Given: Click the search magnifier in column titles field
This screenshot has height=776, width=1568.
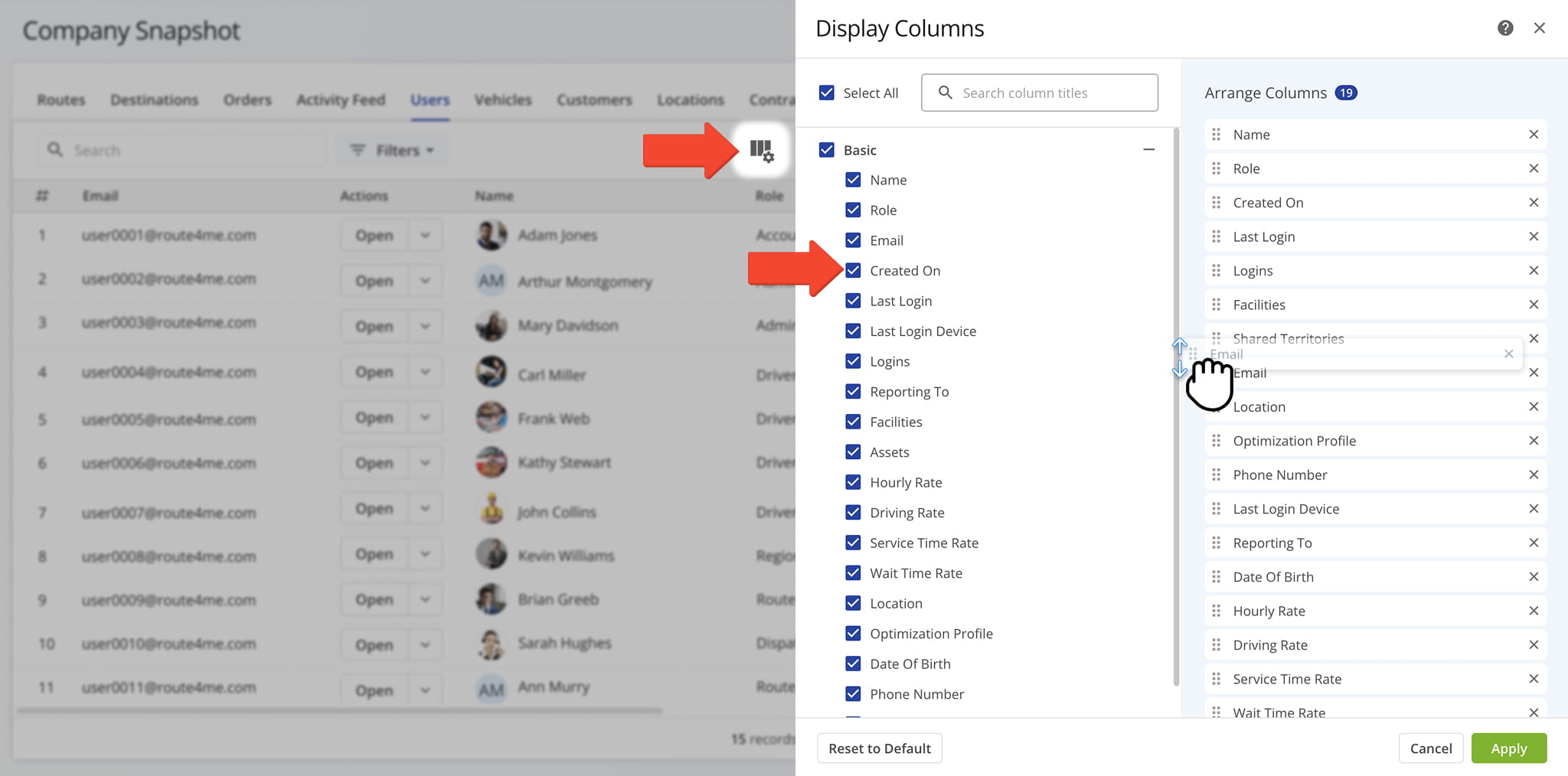Looking at the screenshot, I should click(946, 93).
